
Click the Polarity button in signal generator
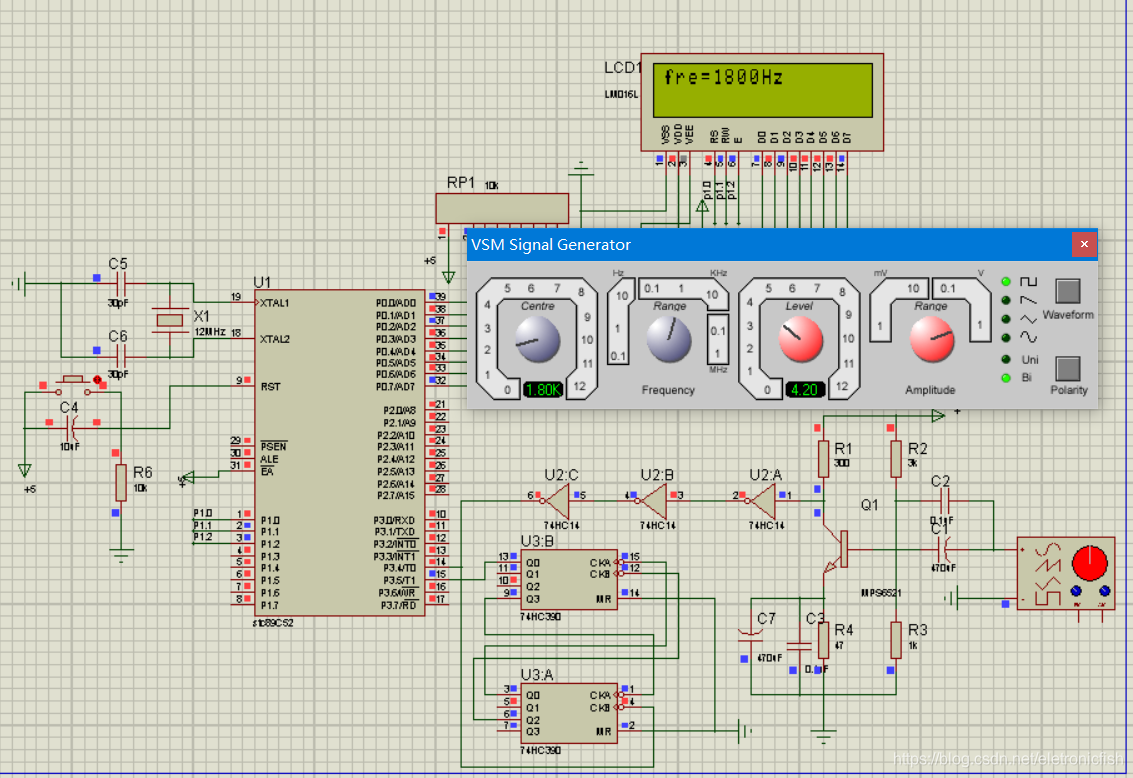(1068, 368)
